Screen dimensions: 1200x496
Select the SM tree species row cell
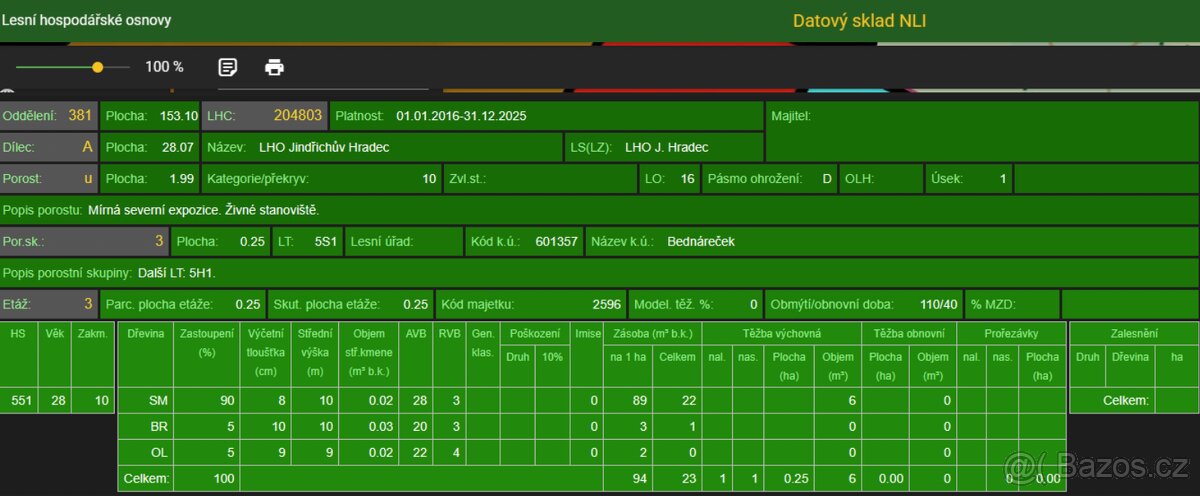coord(157,400)
